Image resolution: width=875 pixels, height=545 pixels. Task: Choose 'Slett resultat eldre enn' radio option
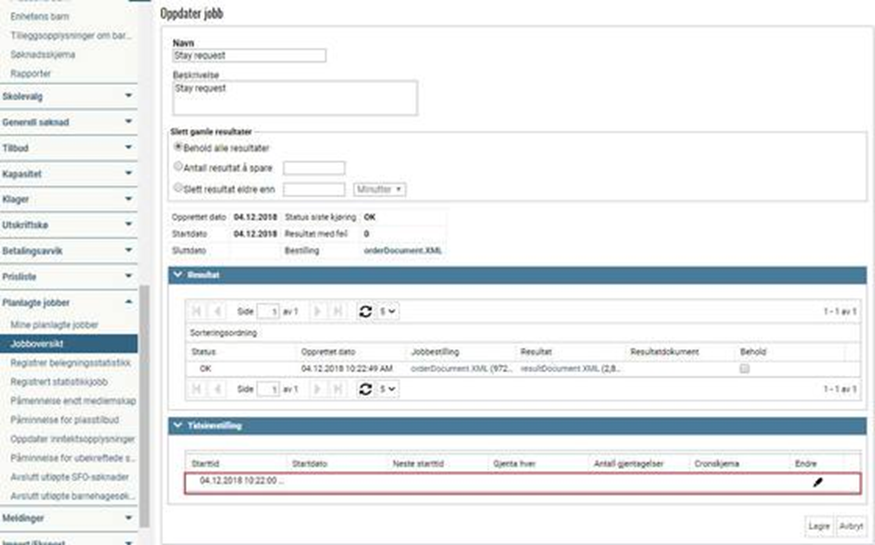tap(178, 187)
